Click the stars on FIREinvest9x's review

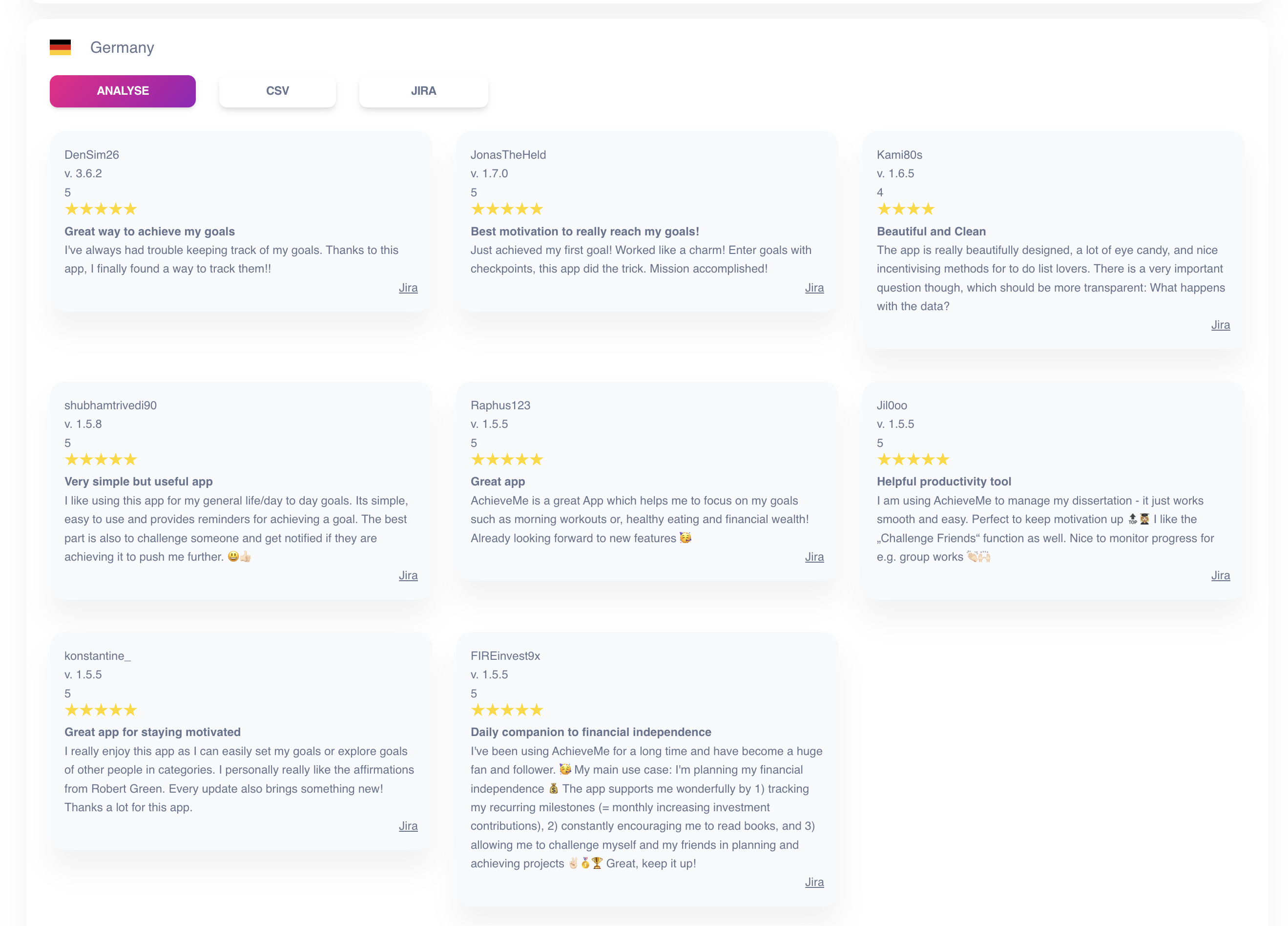click(x=507, y=710)
